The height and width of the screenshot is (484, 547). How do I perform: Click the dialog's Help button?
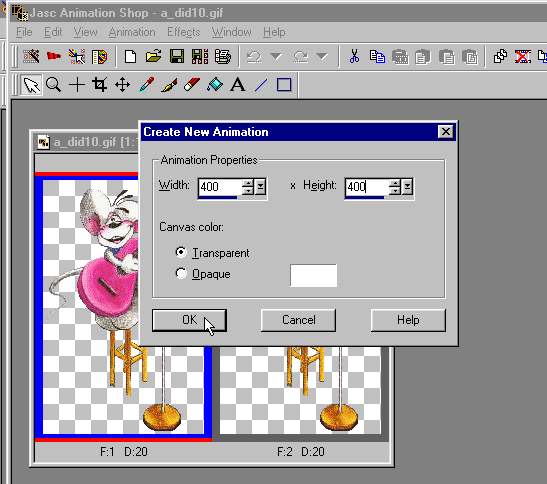tap(408, 320)
